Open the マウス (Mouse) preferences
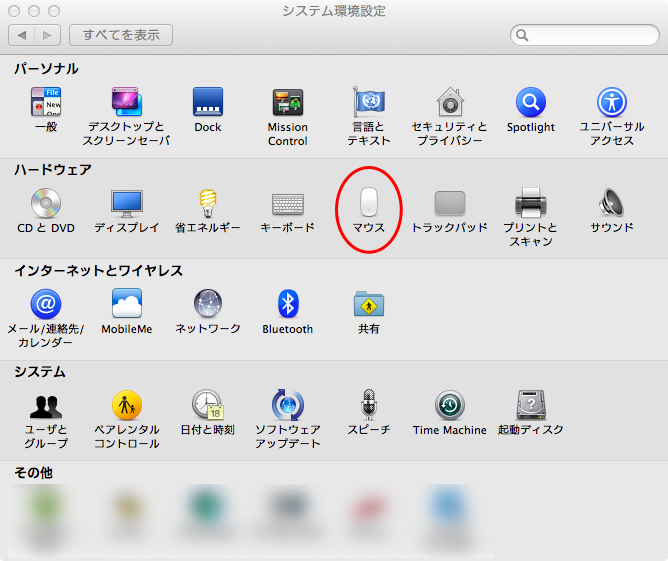The height and width of the screenshot is (561, 668). [x=369, y=204]
